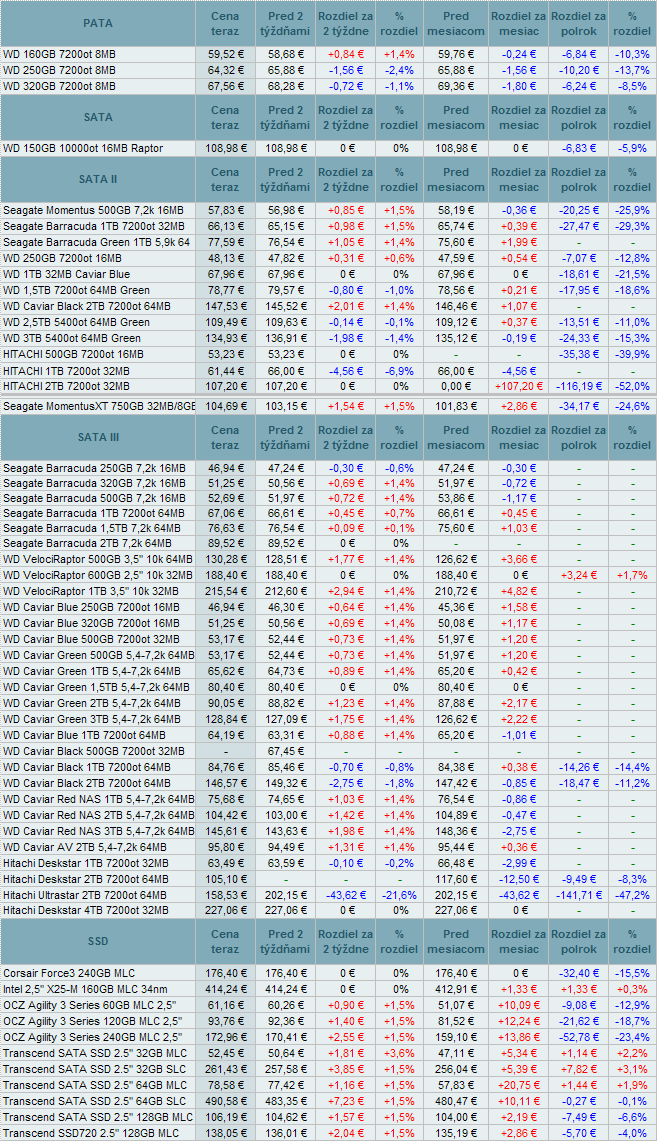Select the '+20,75 €' monthly difference cell

[519, 1085]
